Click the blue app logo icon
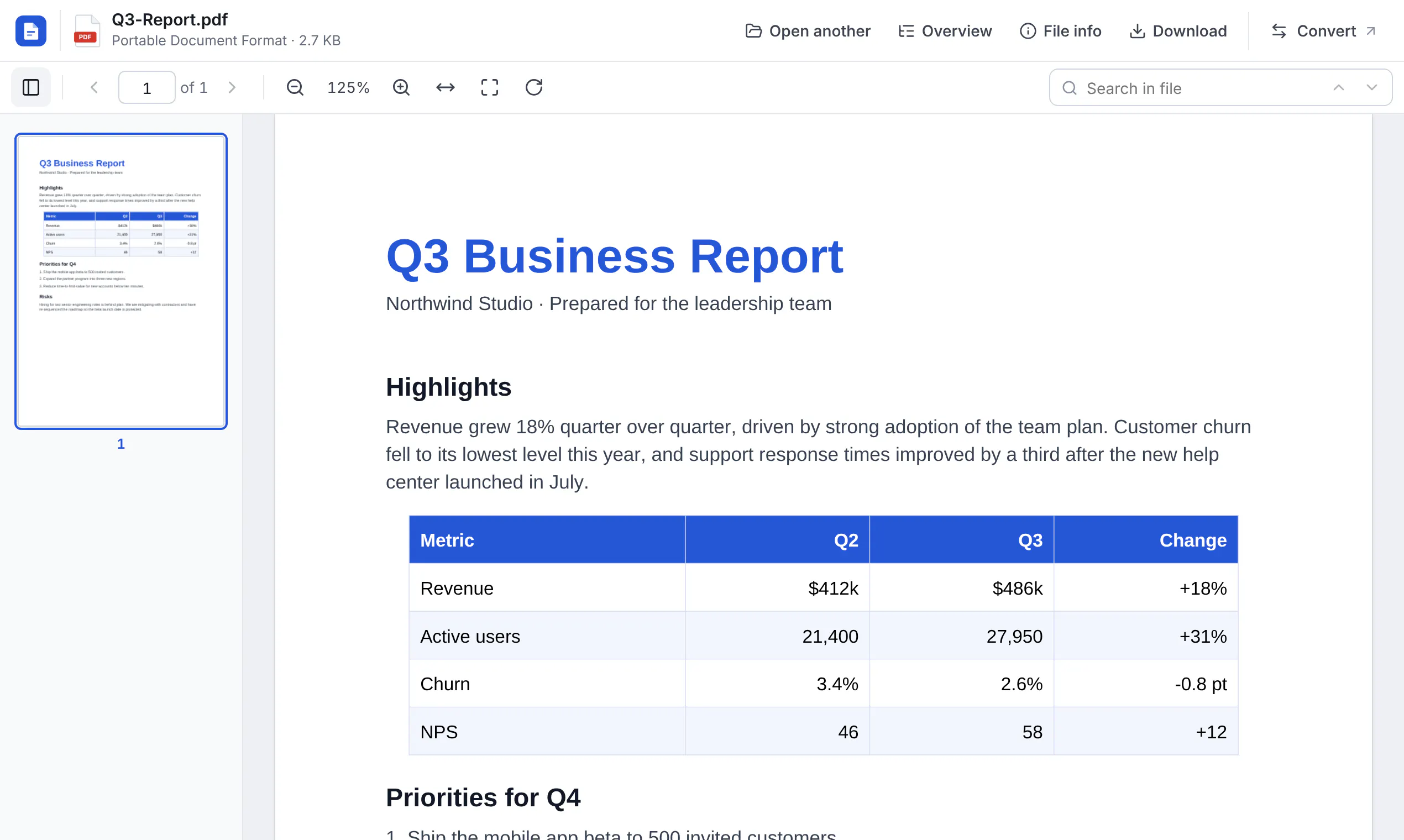This screenshot has width=1404, height=840. (x=30, y=30)
